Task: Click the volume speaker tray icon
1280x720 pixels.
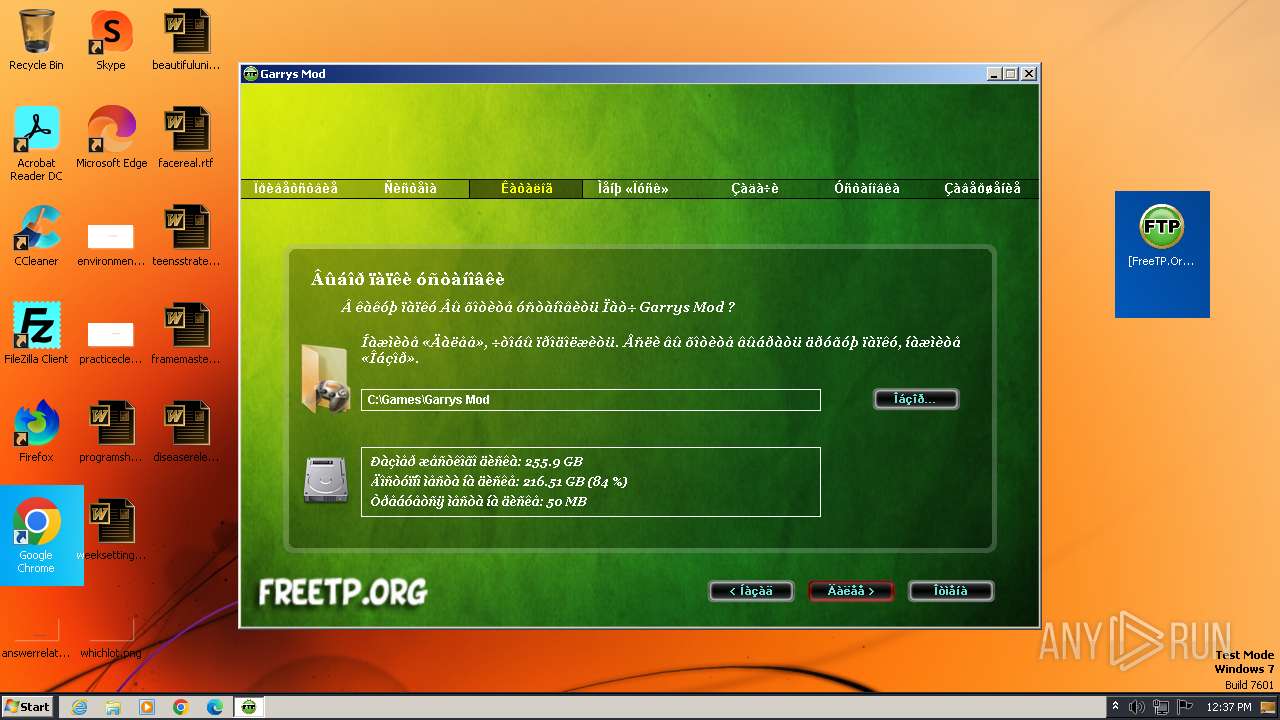Action: coord(1137,707)
